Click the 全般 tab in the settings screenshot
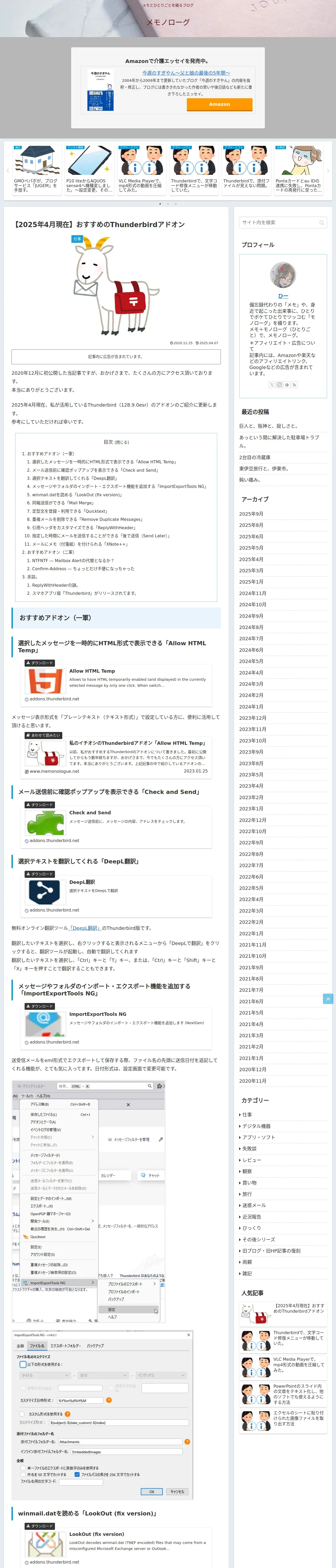 [x=20, y=1346]
